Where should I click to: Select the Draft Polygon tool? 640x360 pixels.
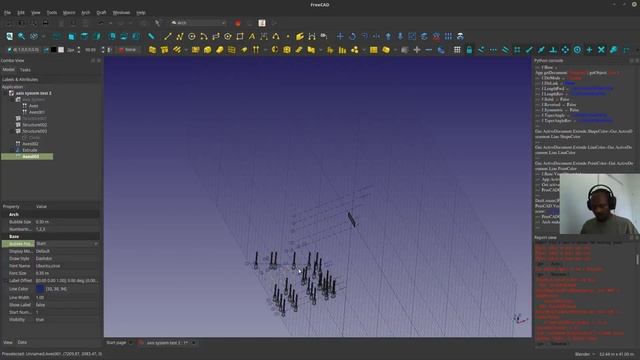pos(228,36)
